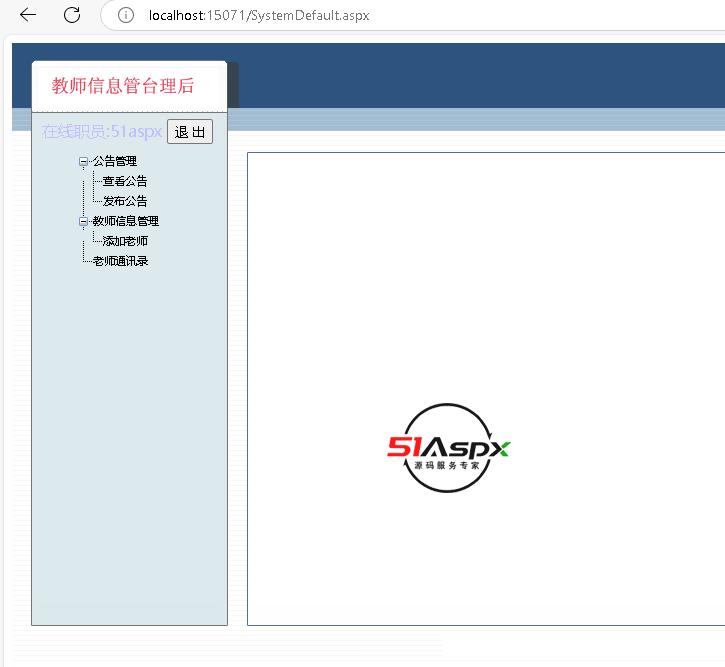Focus the address bar URL SystemDefault.aspx

(x=259, y=15)
